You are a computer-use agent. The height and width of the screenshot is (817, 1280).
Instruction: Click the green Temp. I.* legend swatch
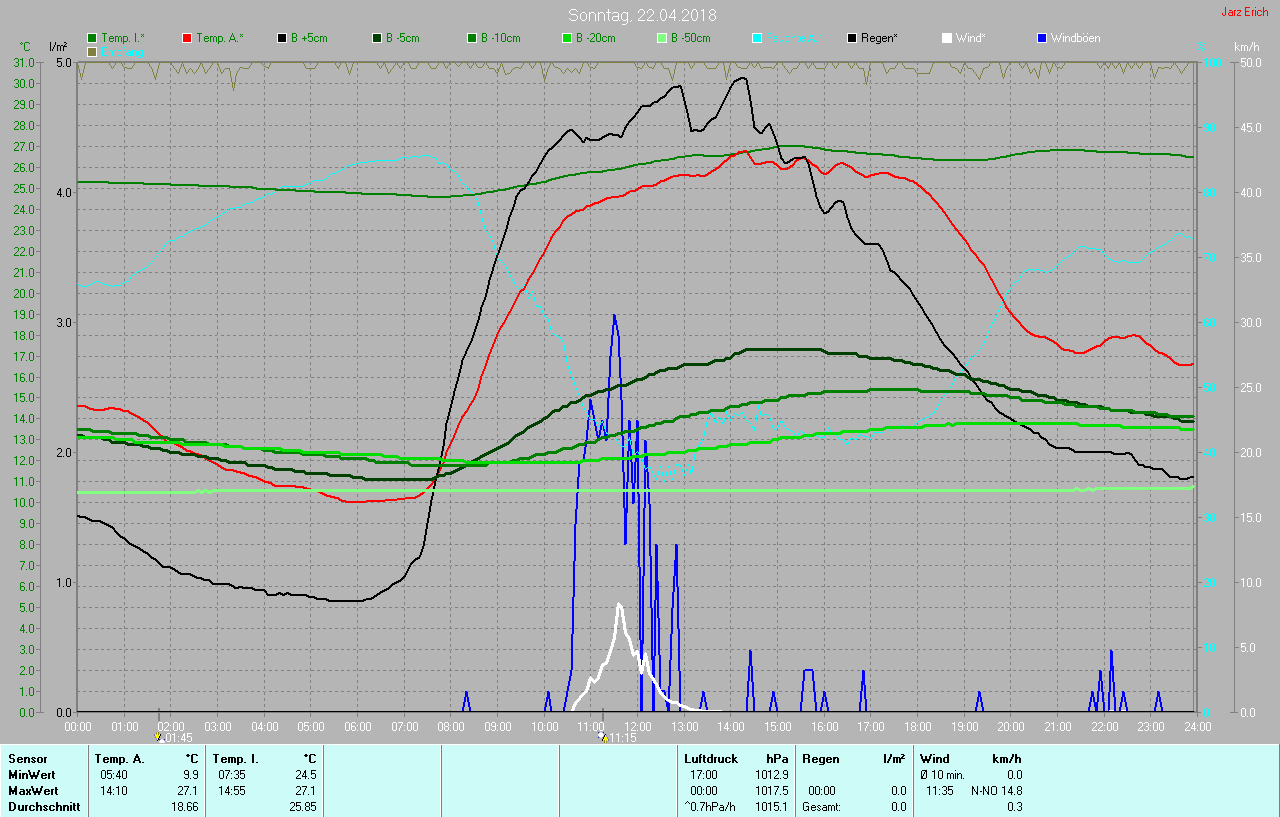[92, 38]
